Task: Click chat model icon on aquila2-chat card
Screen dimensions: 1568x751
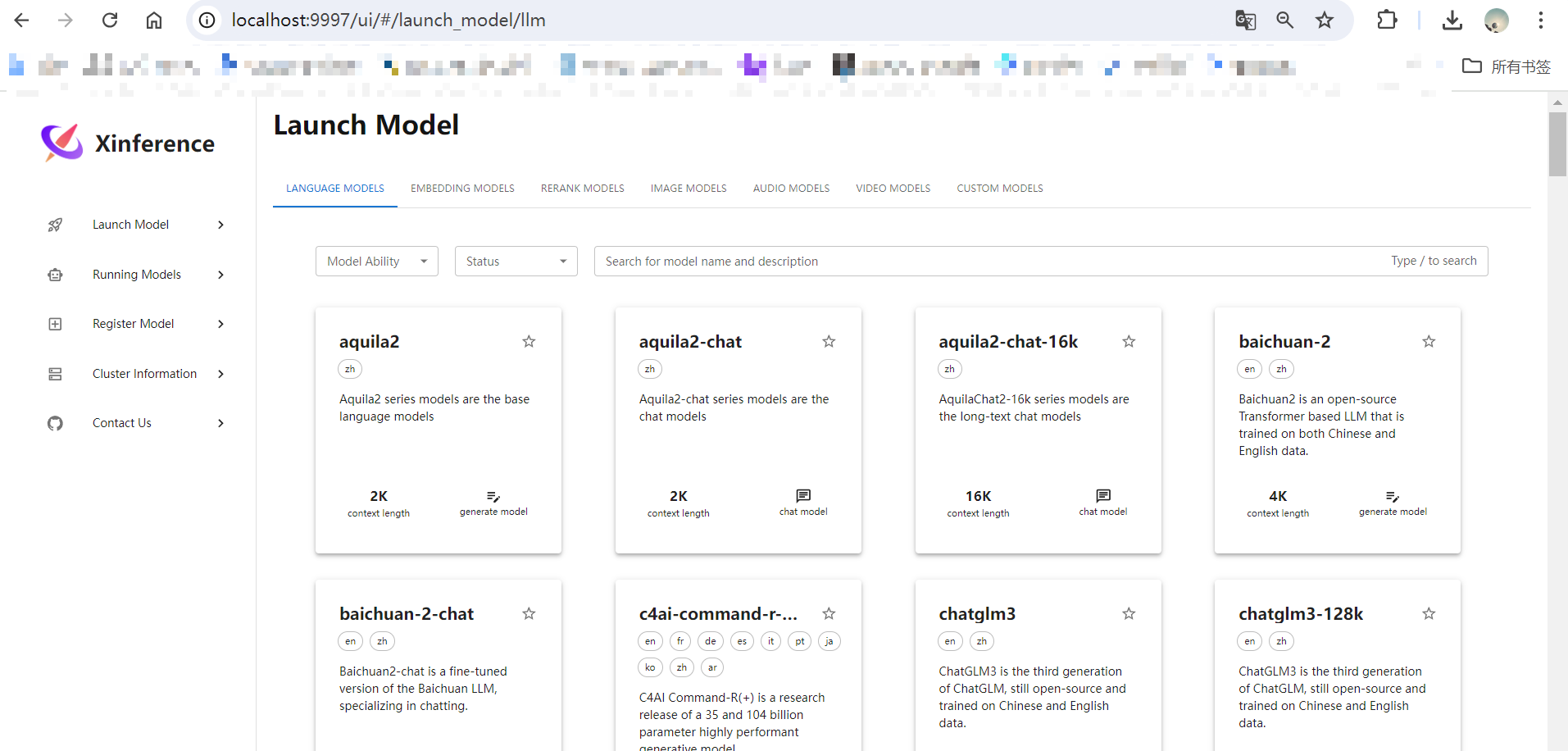Action: coord(803,496)
